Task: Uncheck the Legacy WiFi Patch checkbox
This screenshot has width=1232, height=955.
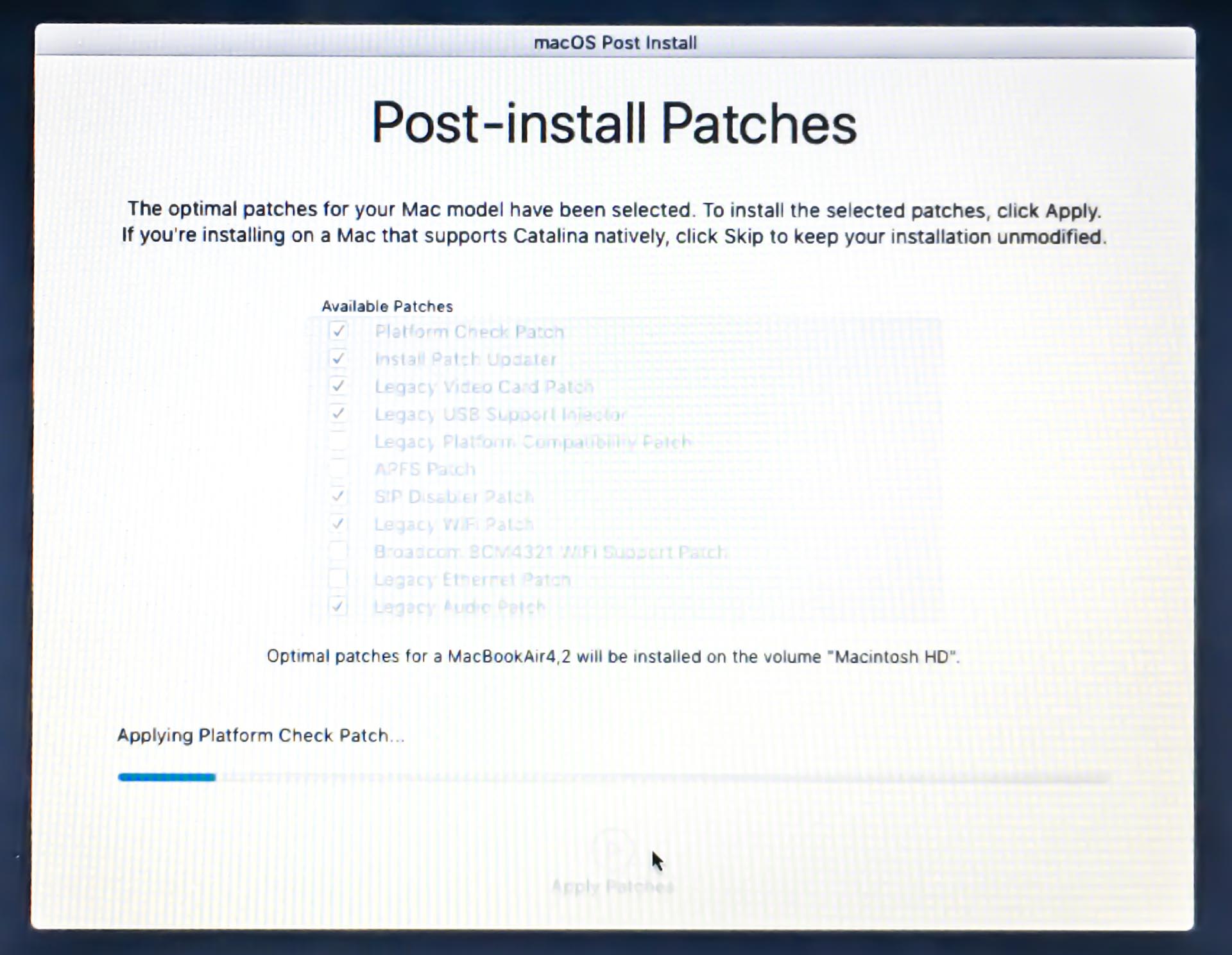Action: [338, 524]
